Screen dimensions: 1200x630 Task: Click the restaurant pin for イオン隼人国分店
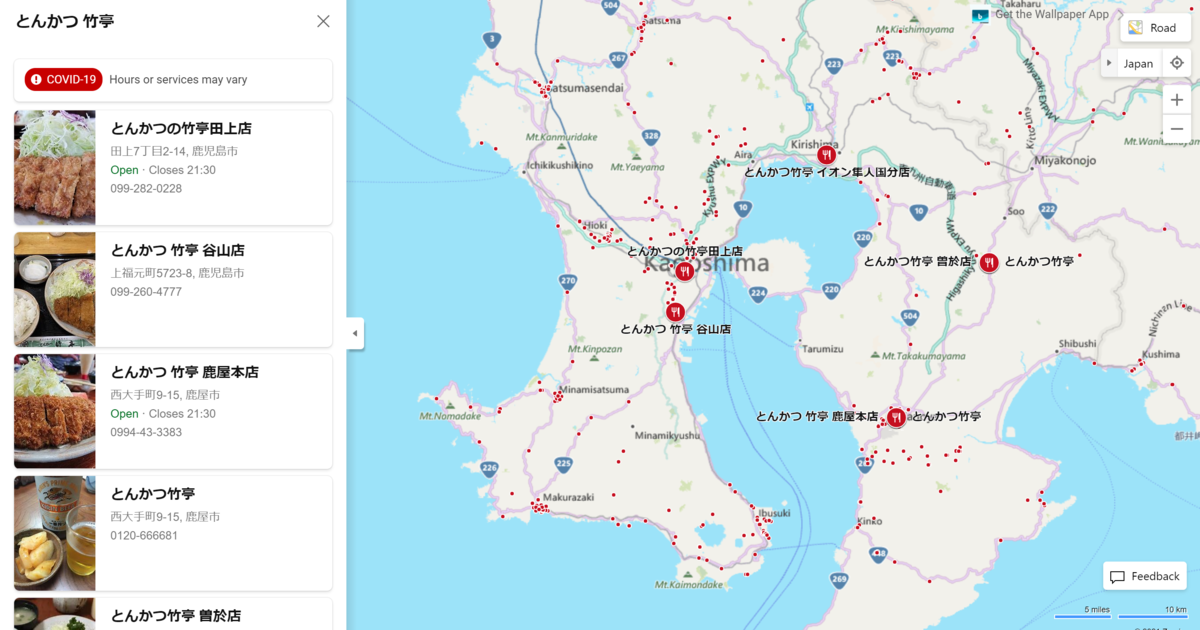tap(826, 155)
